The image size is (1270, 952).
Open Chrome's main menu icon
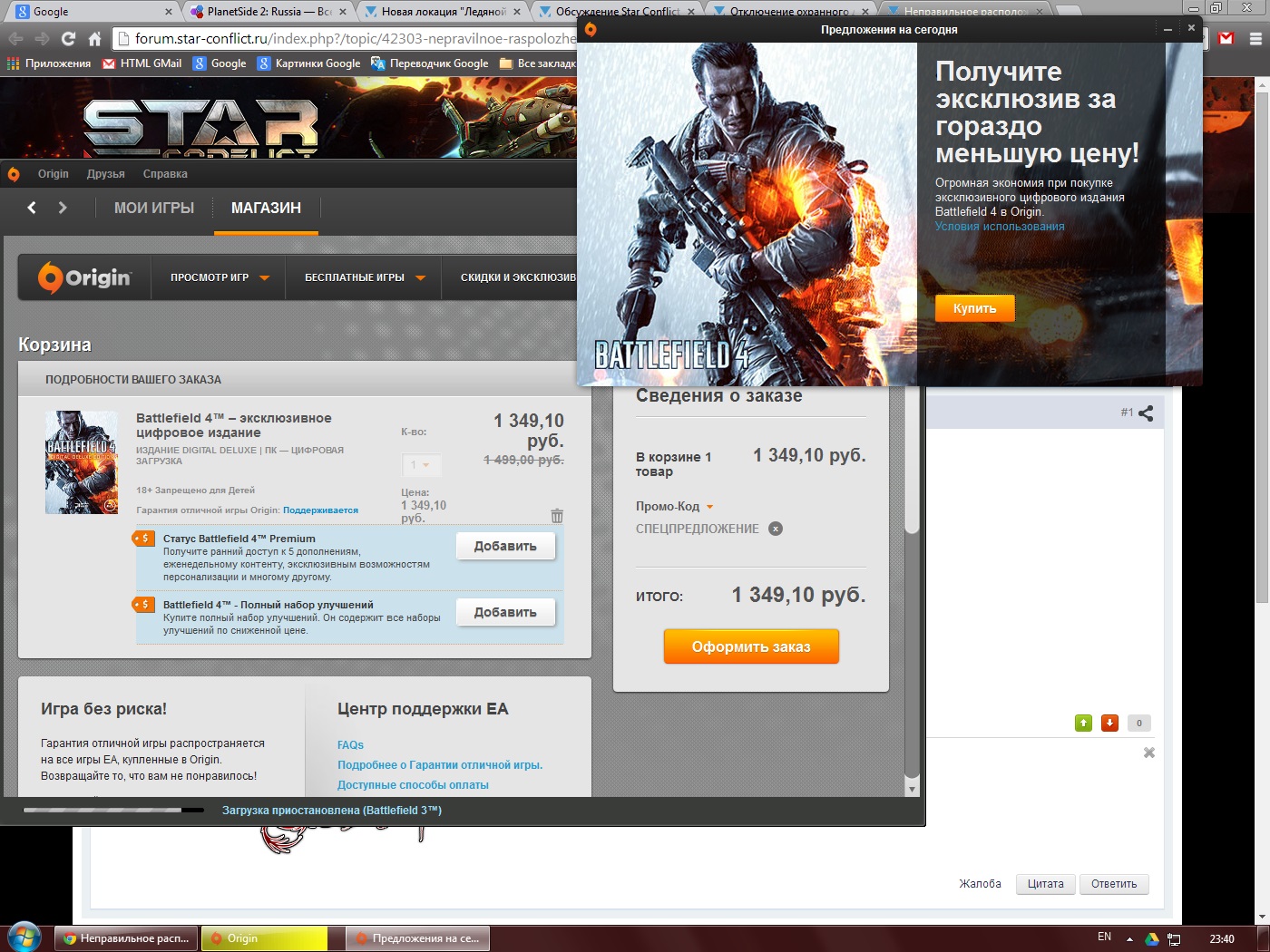pos(1255,39)
